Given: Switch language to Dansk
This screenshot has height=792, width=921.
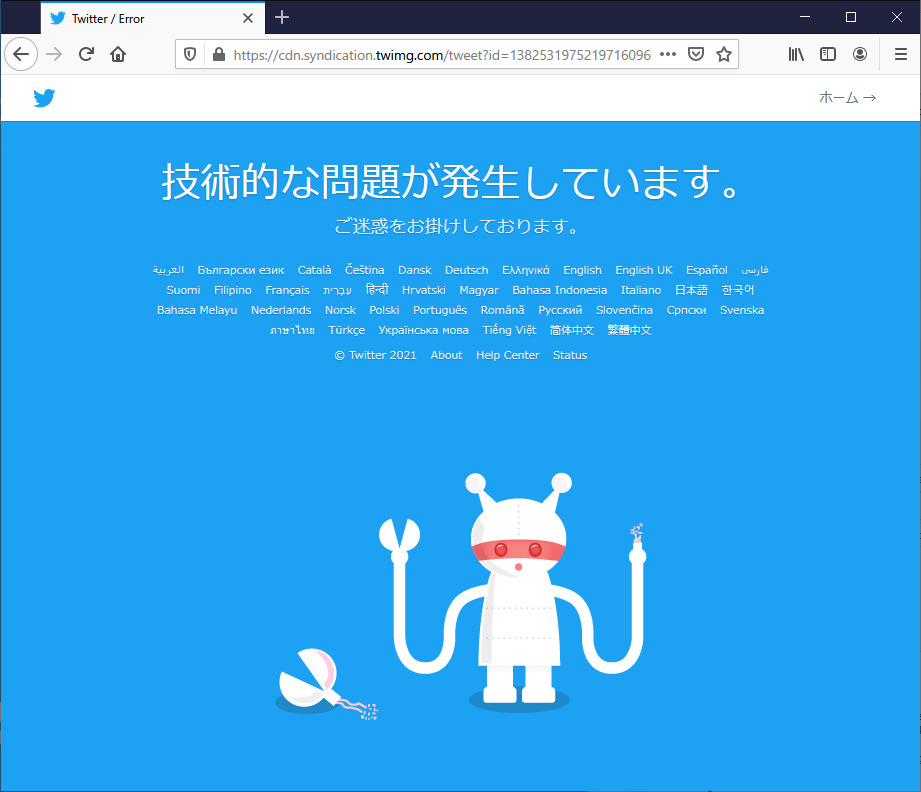Looking at the screenshot, I should click(x=415, y=270).
